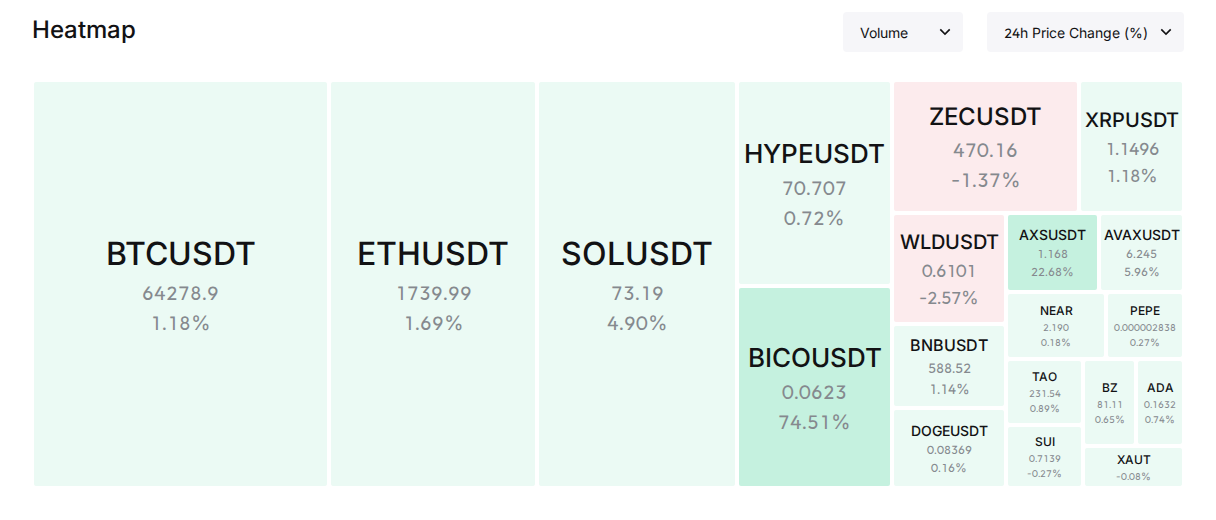Click the DOGEUSDT tile
Viewport: 1216px width, 520px height.
949,448
